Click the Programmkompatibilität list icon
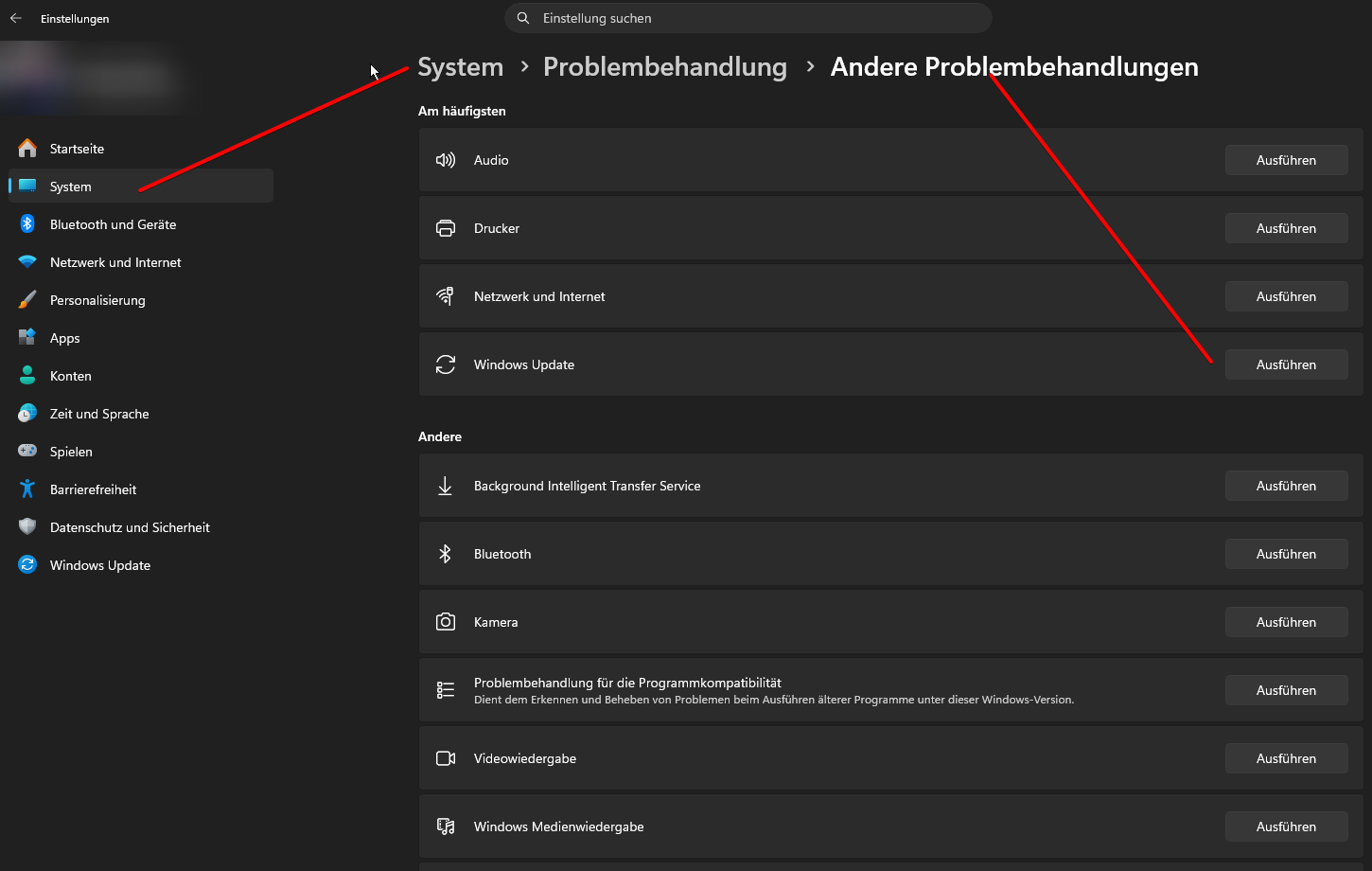Viewport: 1372px width, 871px height. [445, 690]
